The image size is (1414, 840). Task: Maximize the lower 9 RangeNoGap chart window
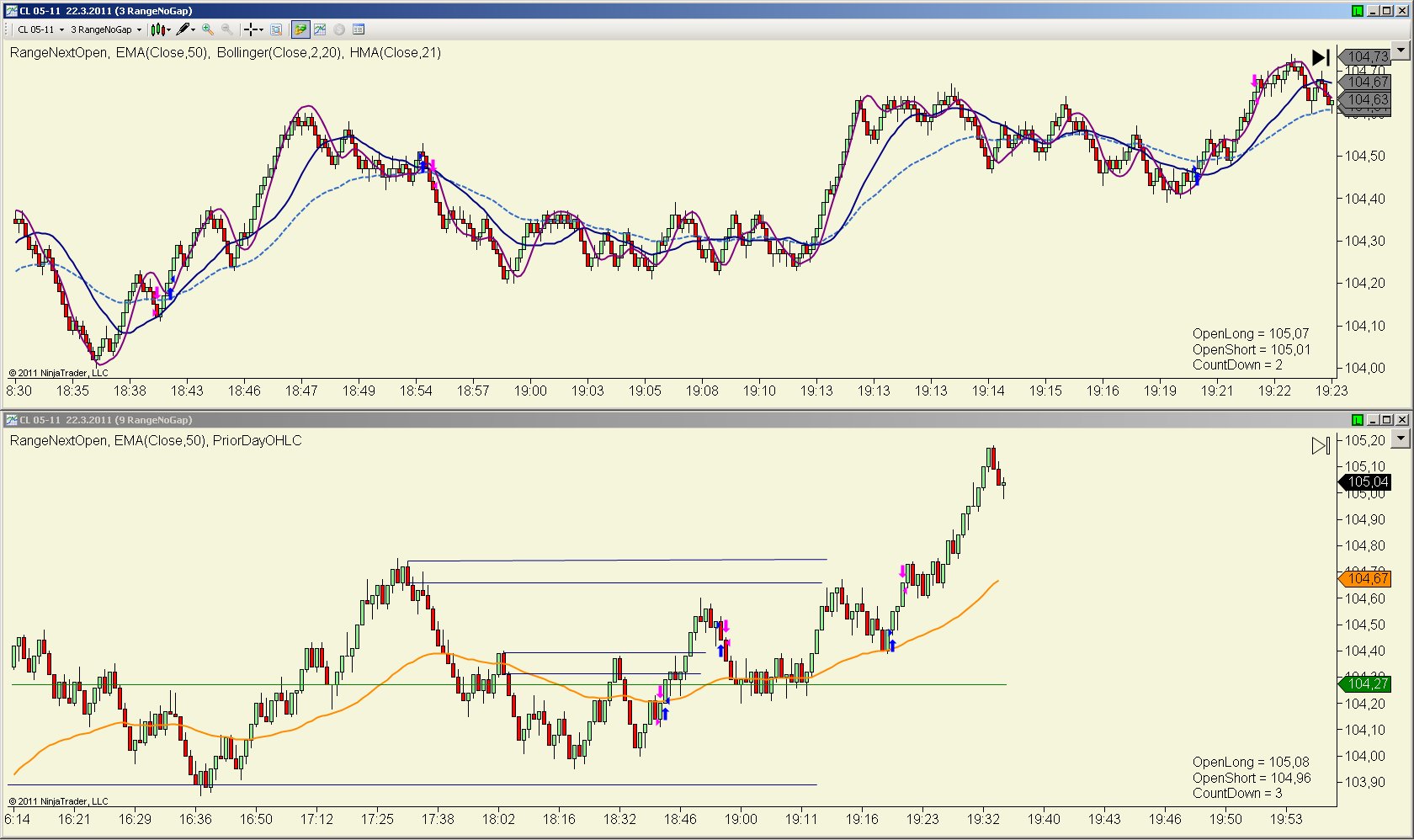pos(1388,420)
